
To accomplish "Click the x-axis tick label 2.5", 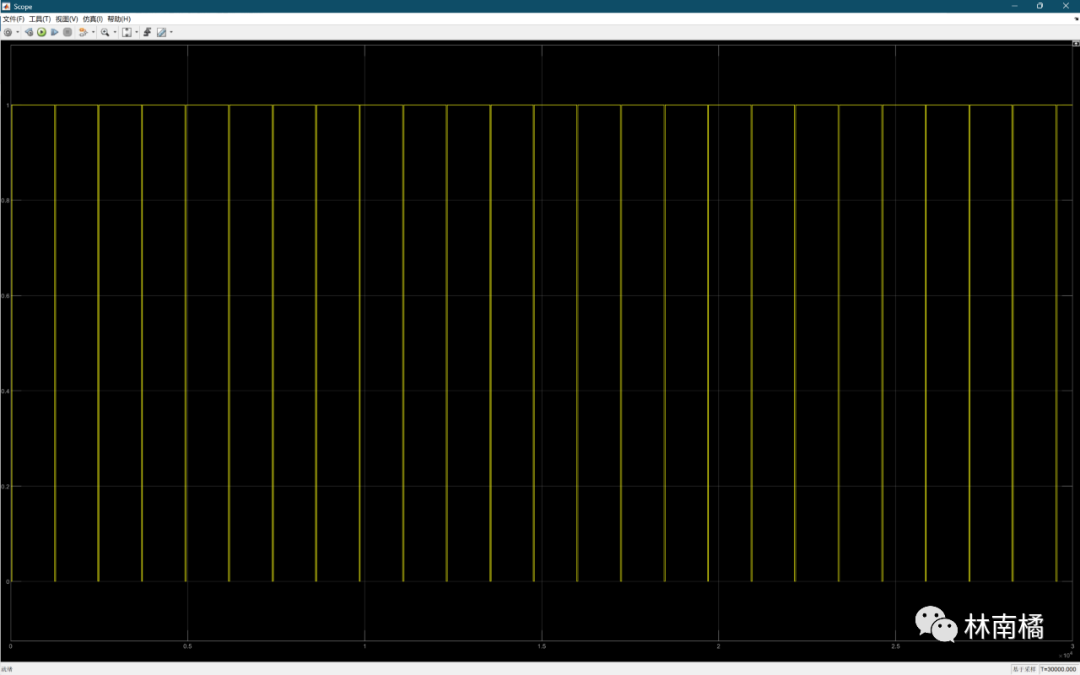I will tap(895, 646).
